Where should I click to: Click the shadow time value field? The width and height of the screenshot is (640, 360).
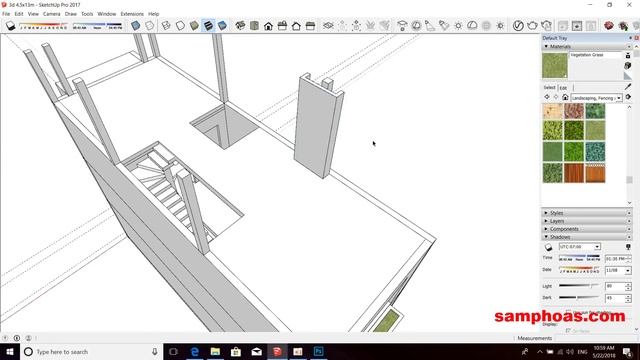coord(616,258)
